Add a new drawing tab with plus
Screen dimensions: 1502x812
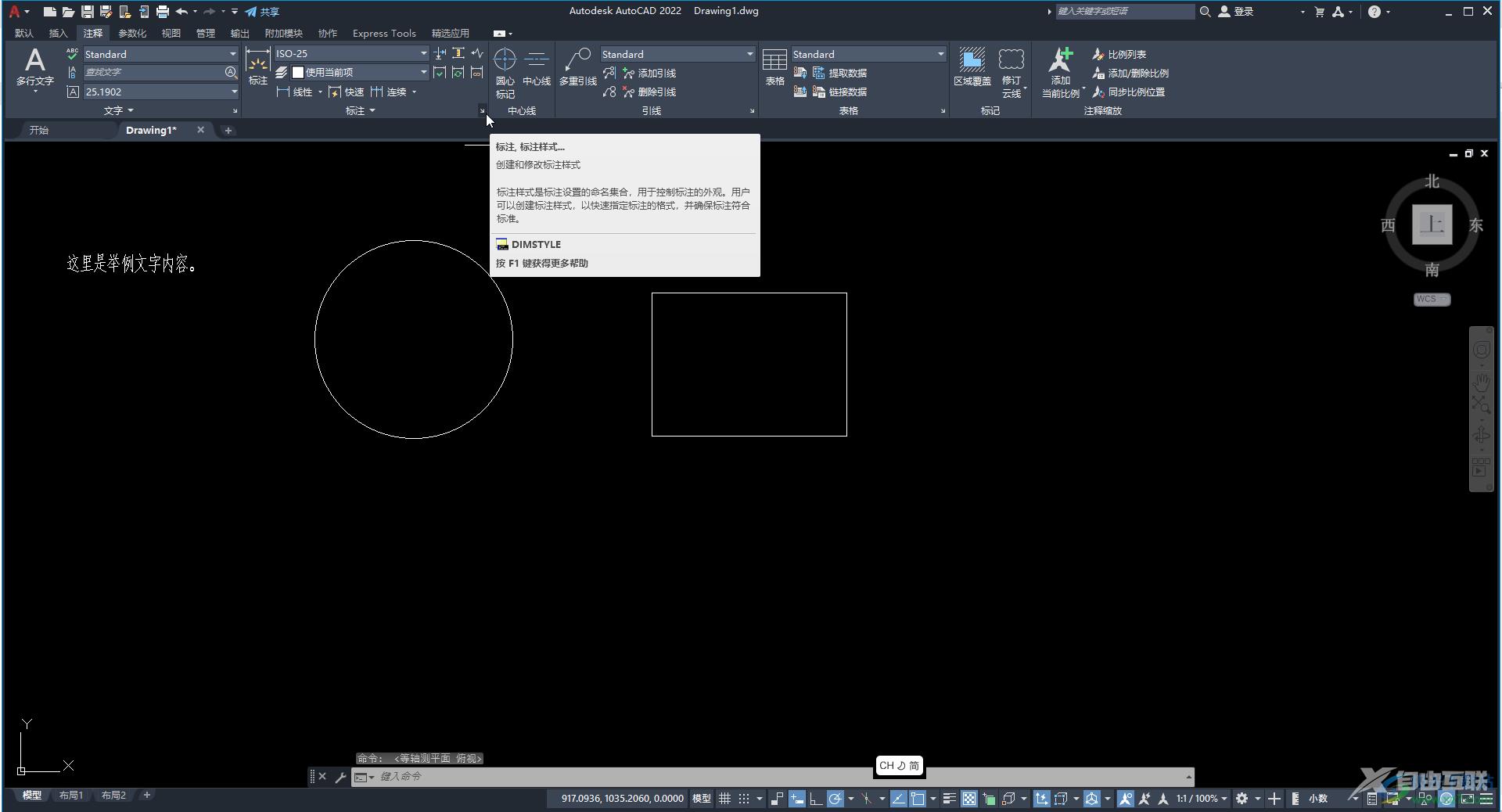pyautogui.click(x=228, y=131)
